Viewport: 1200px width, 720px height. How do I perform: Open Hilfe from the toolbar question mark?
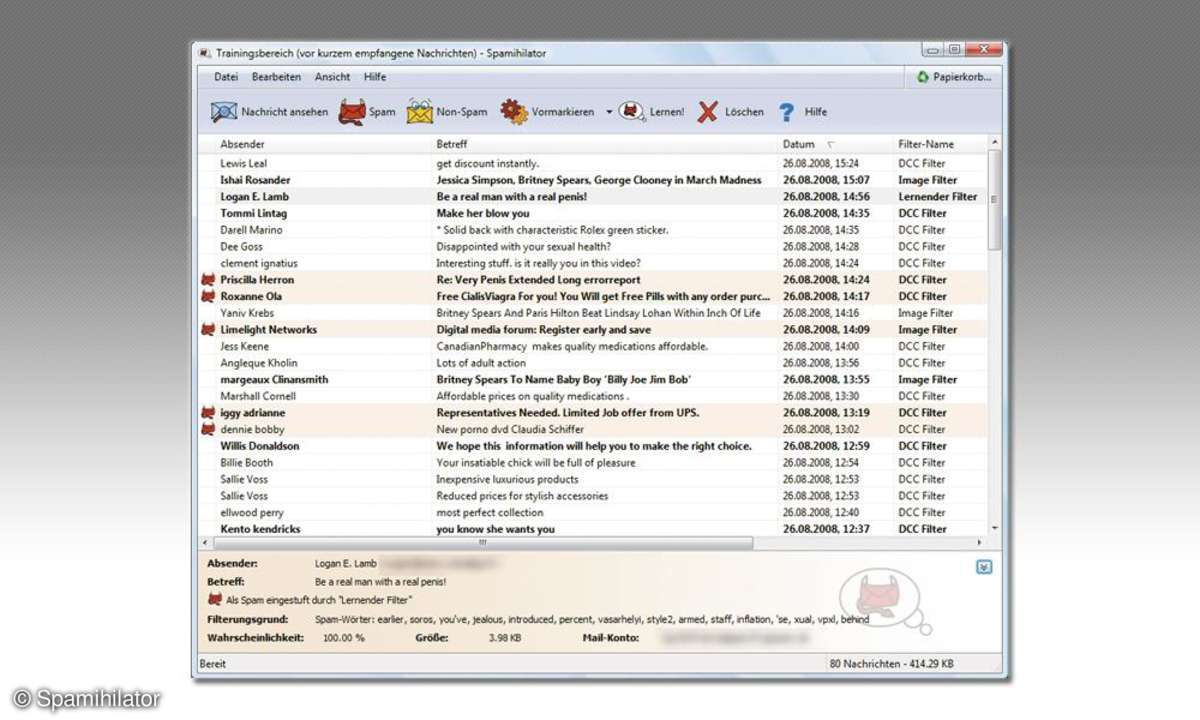click(802, 112)
